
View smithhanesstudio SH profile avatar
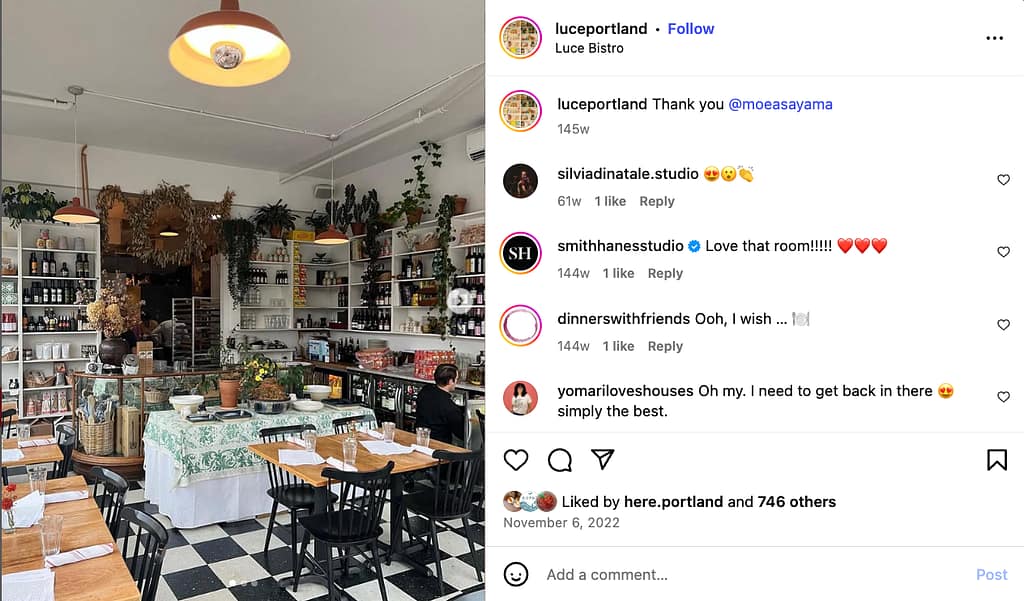520,253
